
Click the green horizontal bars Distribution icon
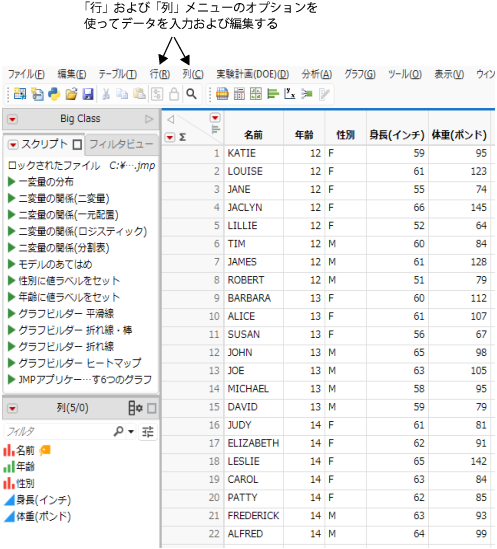coord(273,94)
